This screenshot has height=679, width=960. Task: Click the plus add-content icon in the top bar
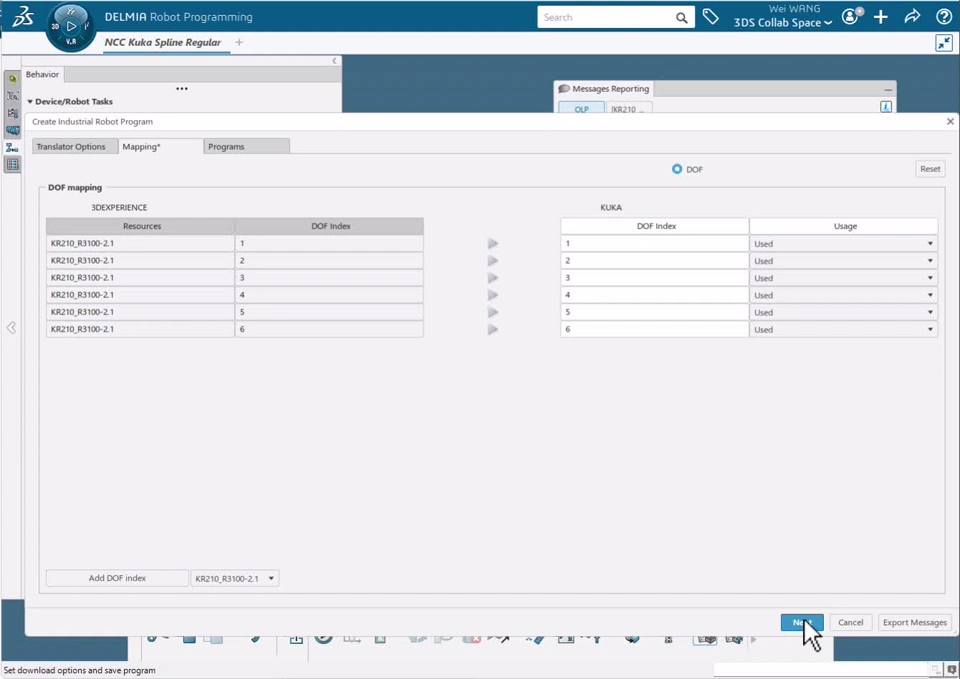[x=880, y=17]
